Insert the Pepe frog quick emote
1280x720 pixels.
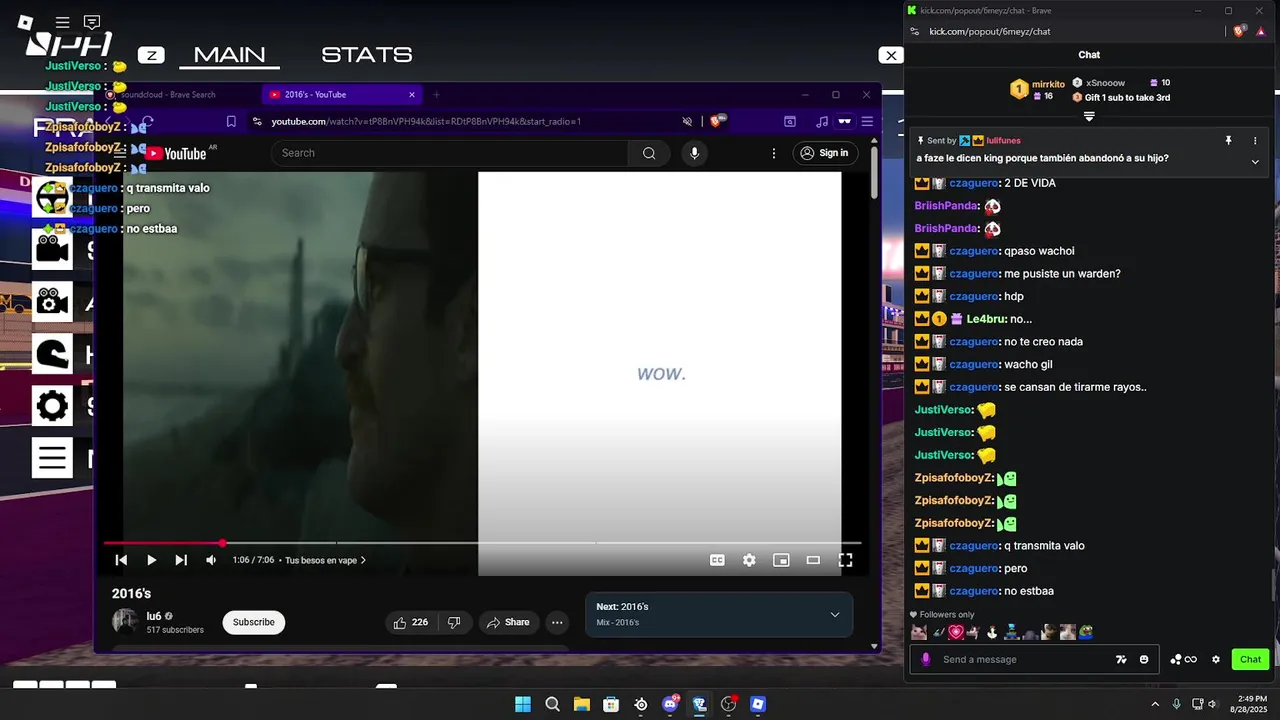coord(1085,632)
